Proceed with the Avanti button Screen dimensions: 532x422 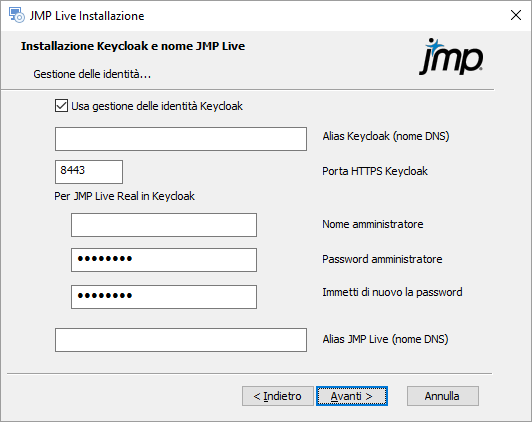[x=352, y=396]
